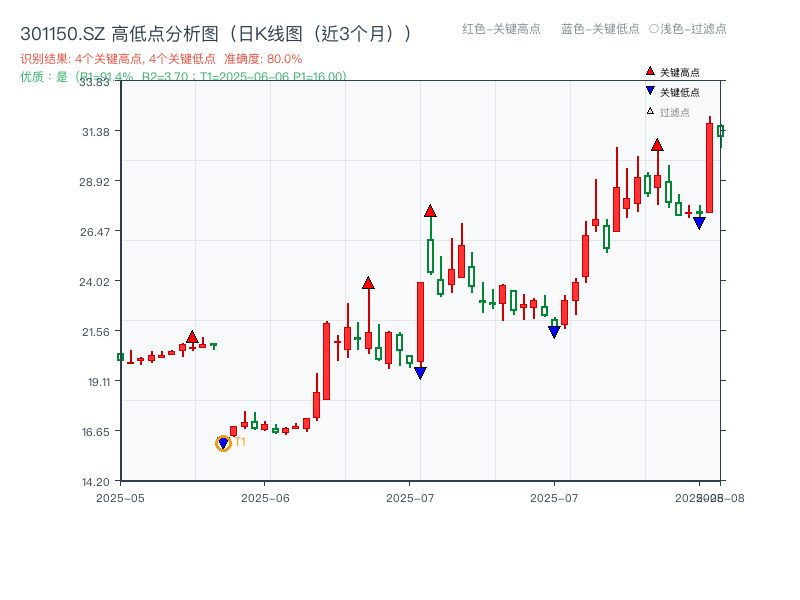Select the red triangle above the late-June swing high

coord(368,282)
